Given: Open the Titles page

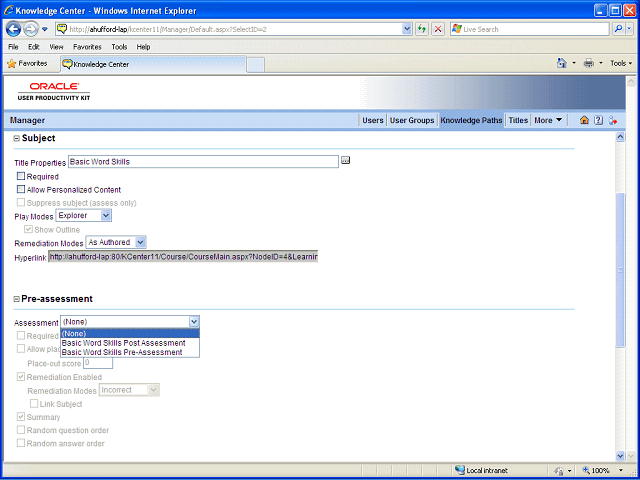Looking at the screenshot, I should point(518,120).
